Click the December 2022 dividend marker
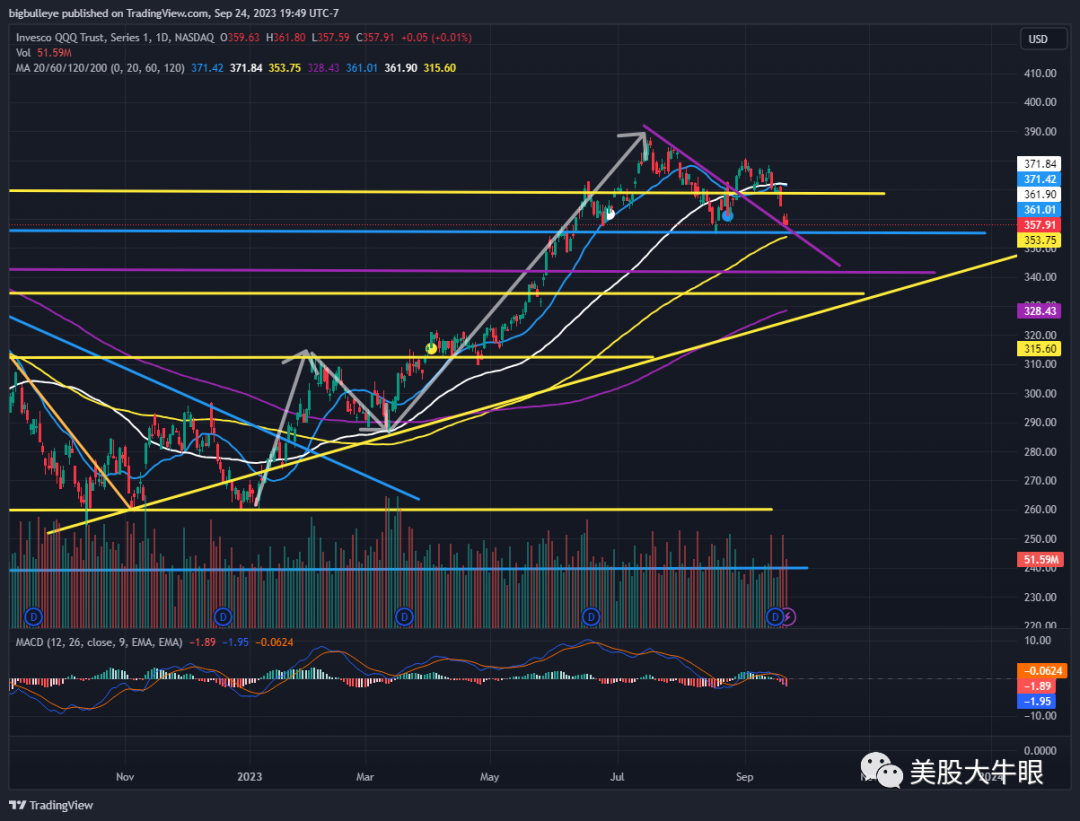1080x821 pixels. coord(222,616)
